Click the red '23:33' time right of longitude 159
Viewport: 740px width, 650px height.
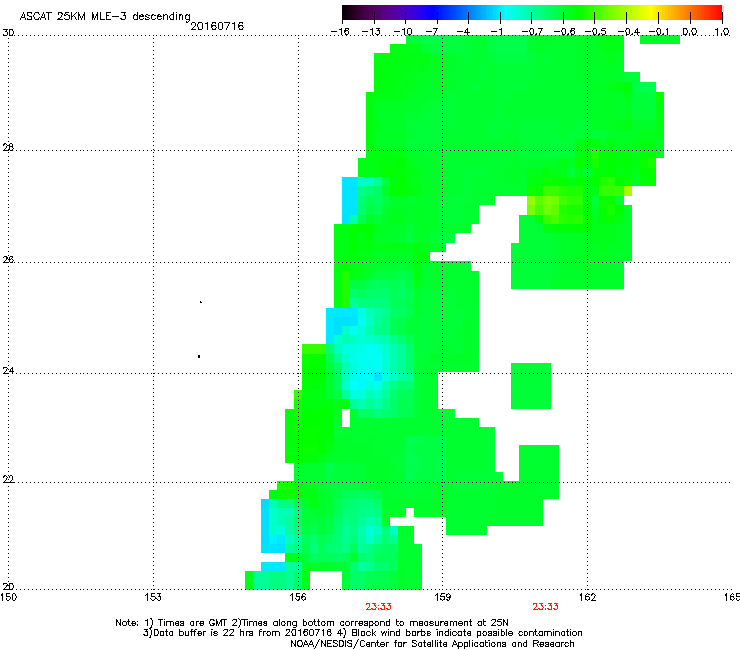pos(546,607)
